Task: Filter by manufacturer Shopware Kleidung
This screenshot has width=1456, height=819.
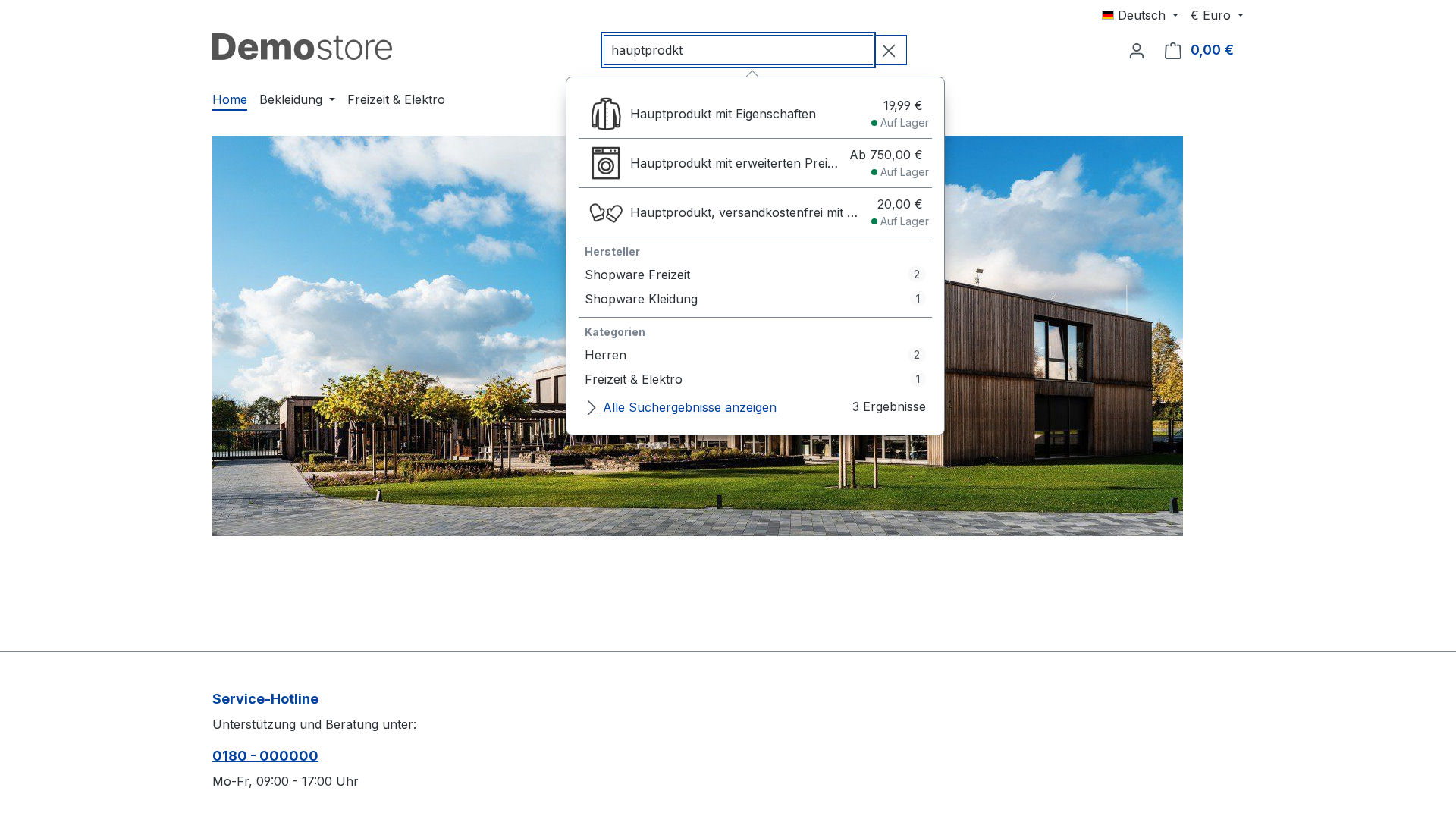Action: pos(755,299)
